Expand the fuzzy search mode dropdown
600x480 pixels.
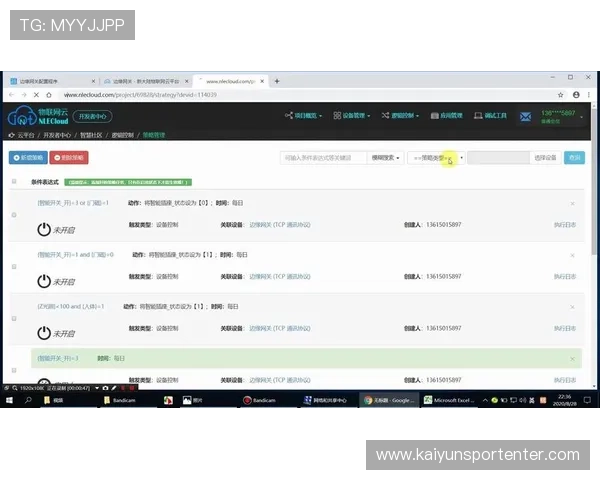coord(385,158)
